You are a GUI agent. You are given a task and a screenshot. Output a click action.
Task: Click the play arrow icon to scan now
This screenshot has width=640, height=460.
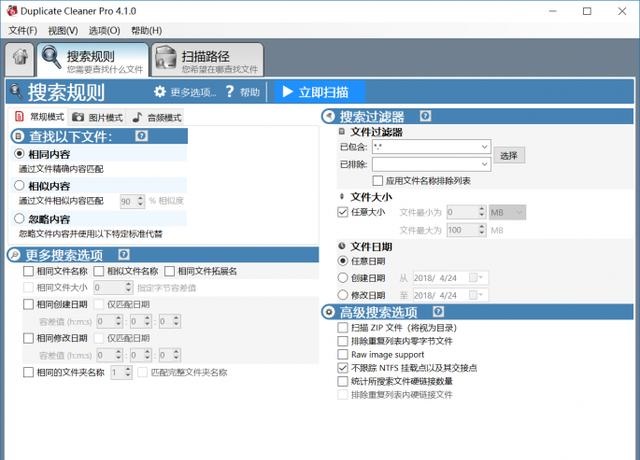288,91
